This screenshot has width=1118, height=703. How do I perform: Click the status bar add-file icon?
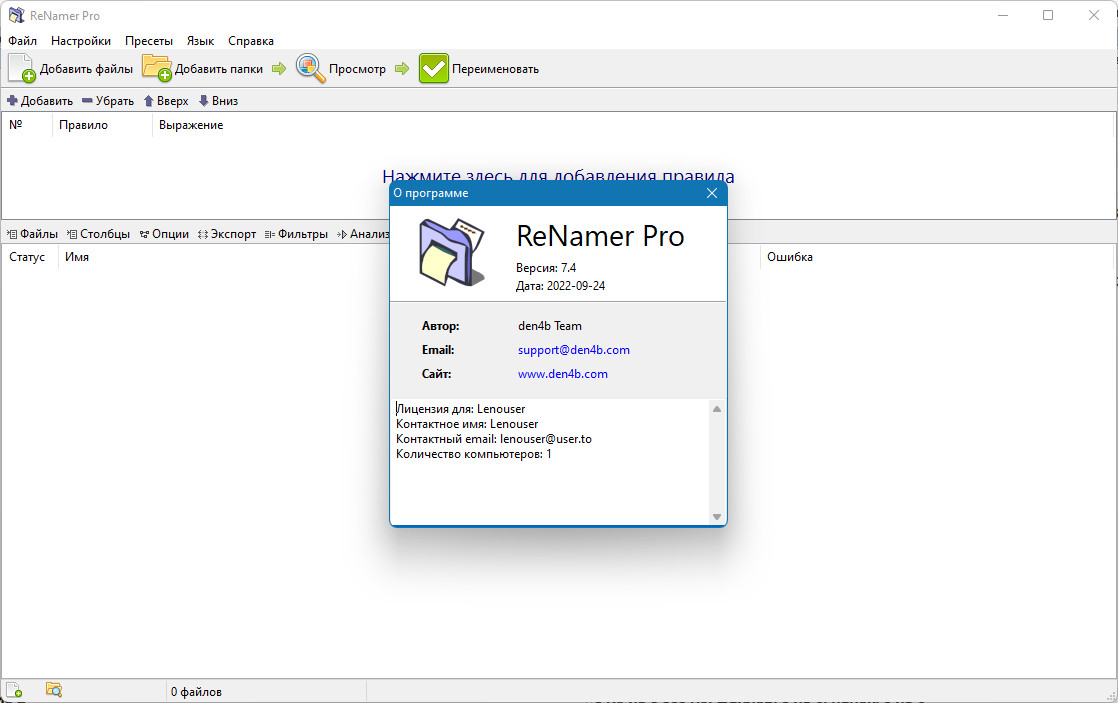pyautogui.click(x=14, y=690)
